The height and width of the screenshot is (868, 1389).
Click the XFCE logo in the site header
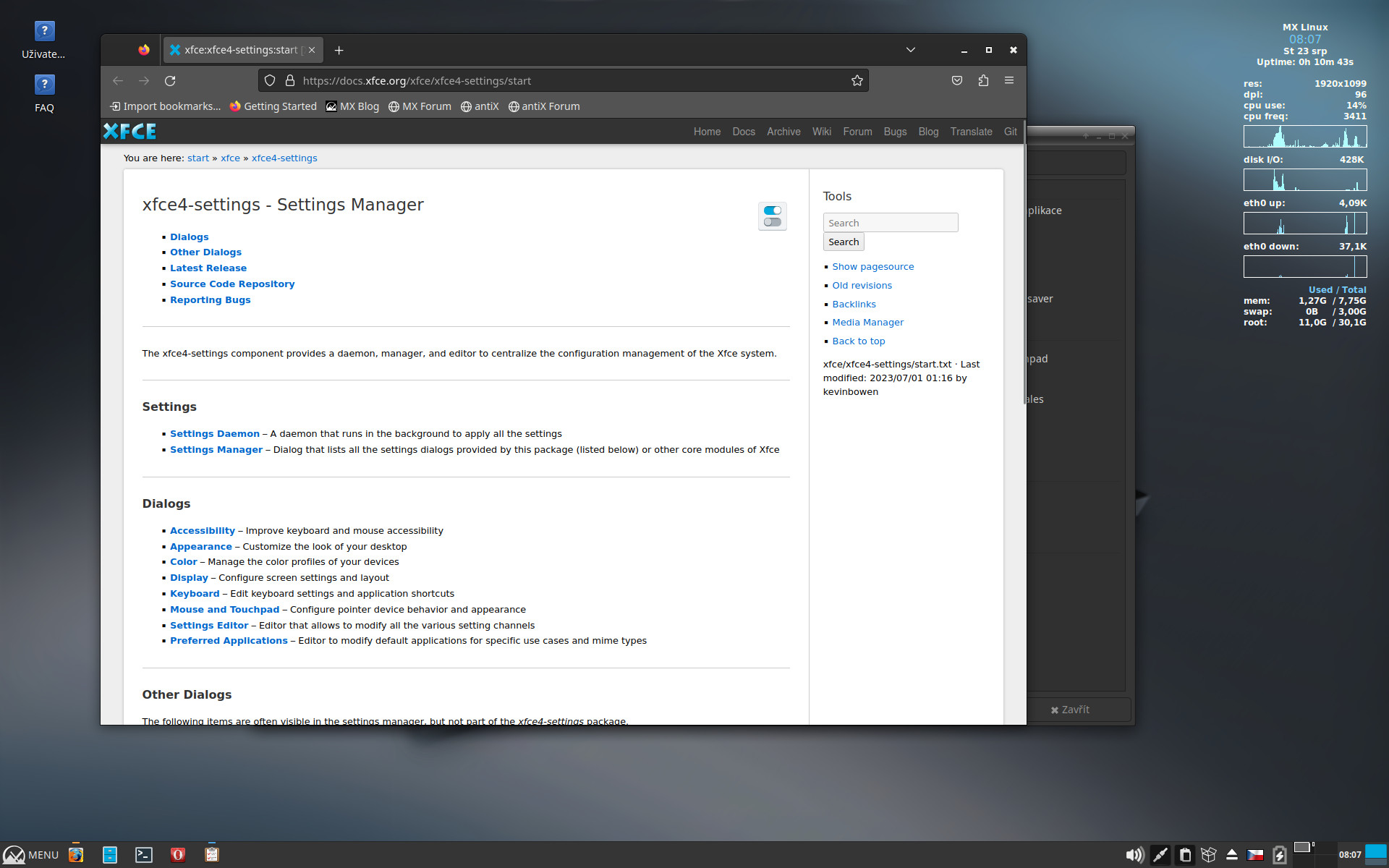click(129, 131)
